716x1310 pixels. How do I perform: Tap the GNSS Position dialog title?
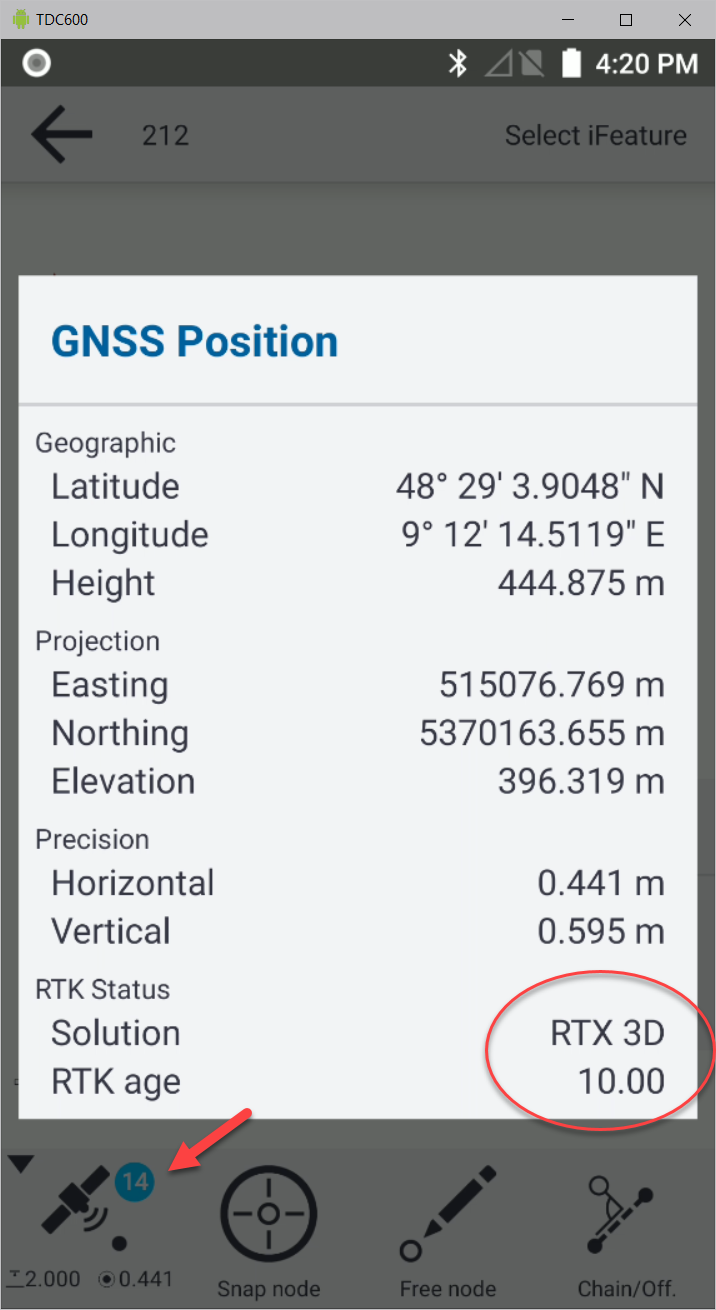[194, 340]
